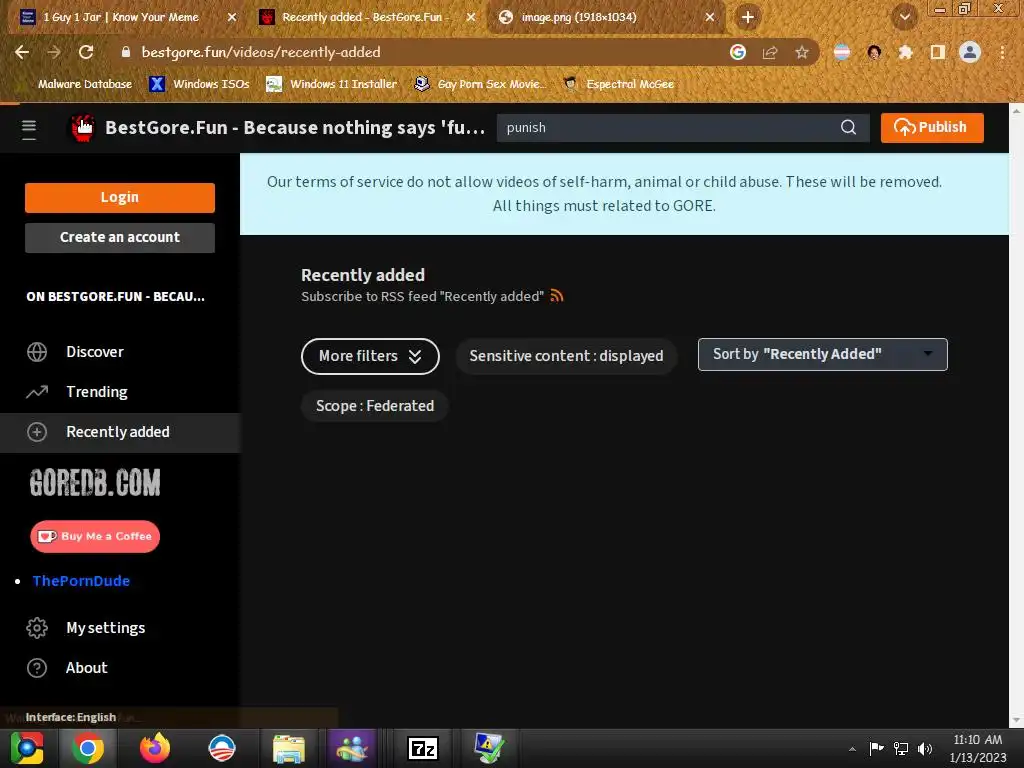Open a new browser tab
1024x768 pixels.
tap(748, 17)
